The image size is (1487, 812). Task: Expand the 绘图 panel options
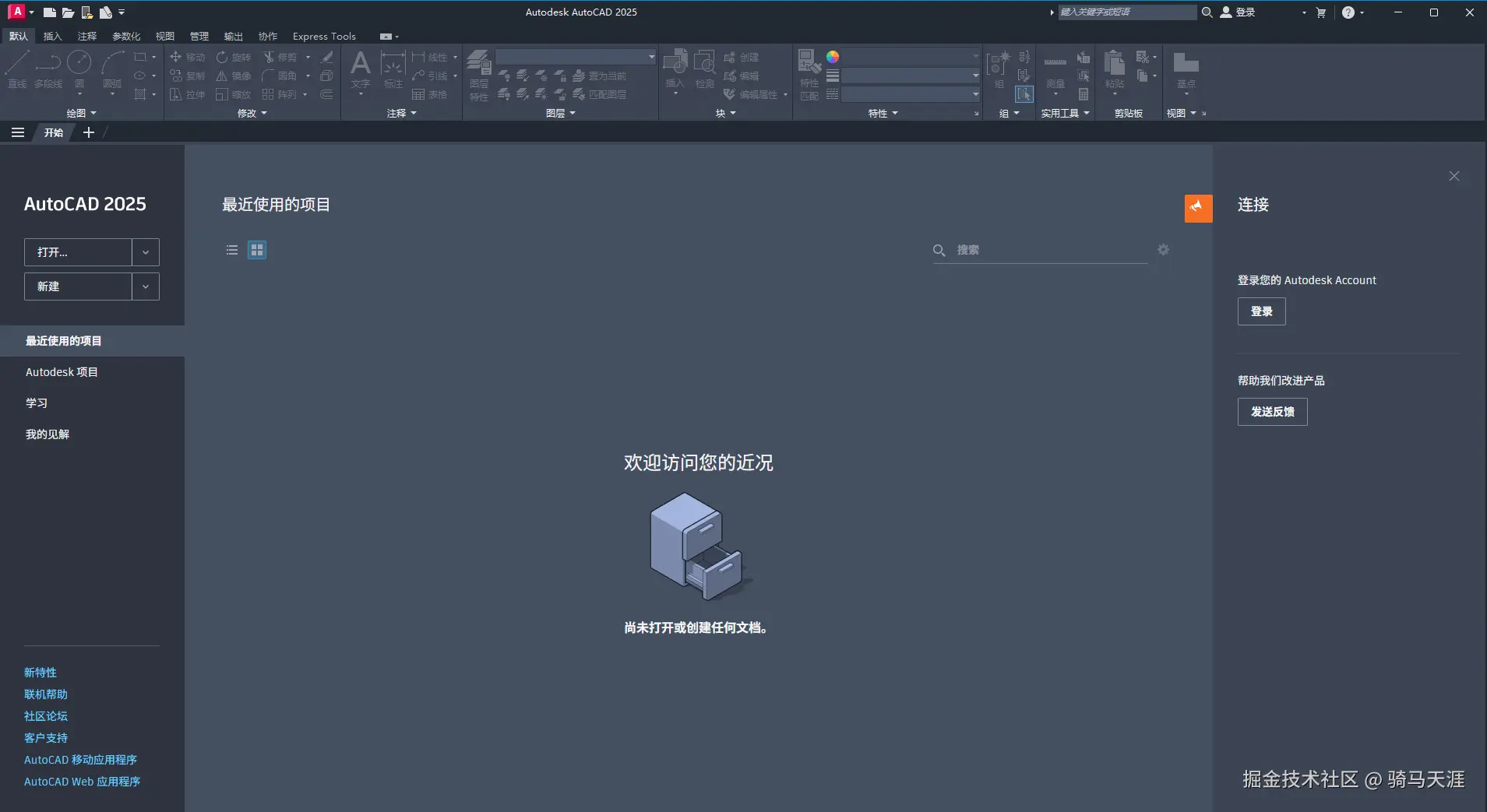[93, 113]
